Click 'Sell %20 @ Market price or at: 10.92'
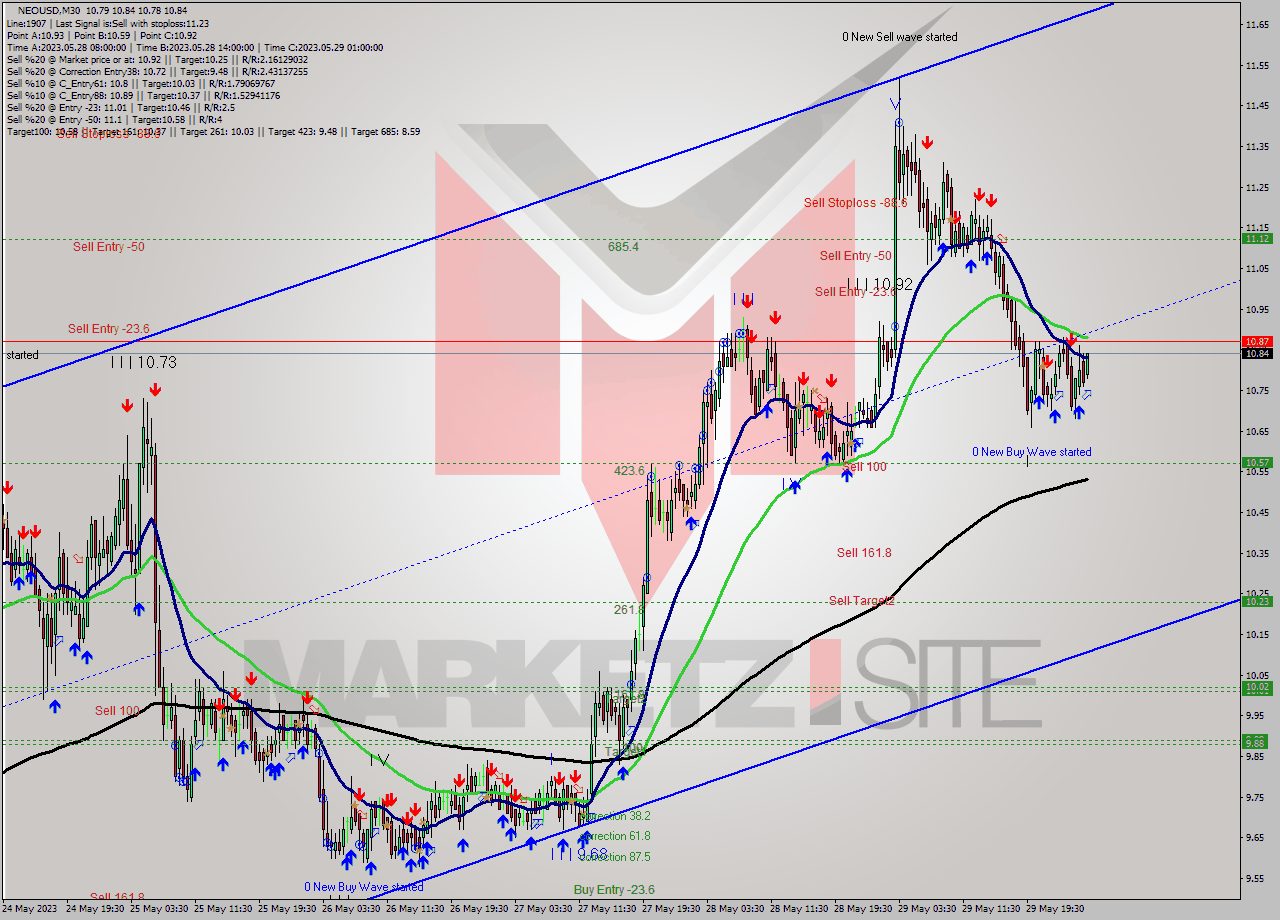The height and width of the screenshot is (920, 1280). [157, 59]
